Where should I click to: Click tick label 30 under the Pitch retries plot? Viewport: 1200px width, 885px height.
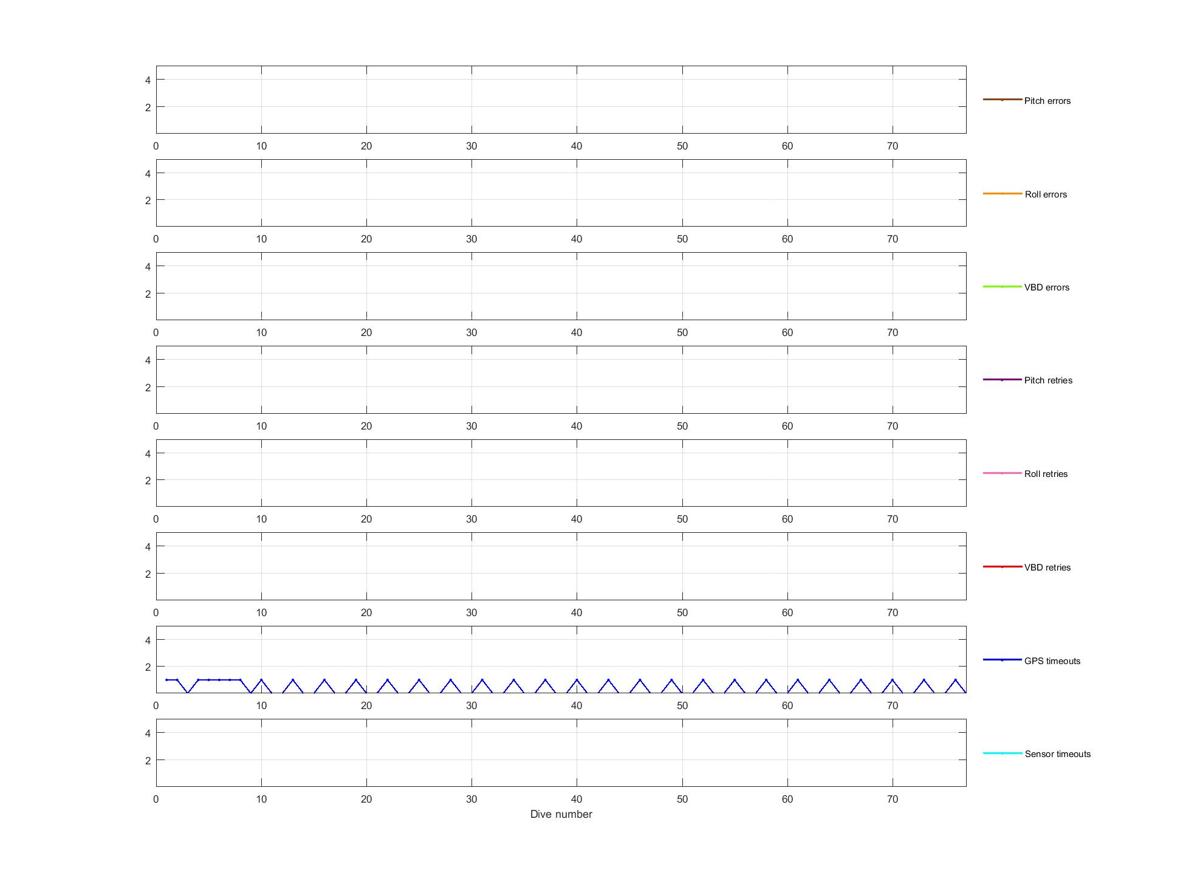point(472,426)
